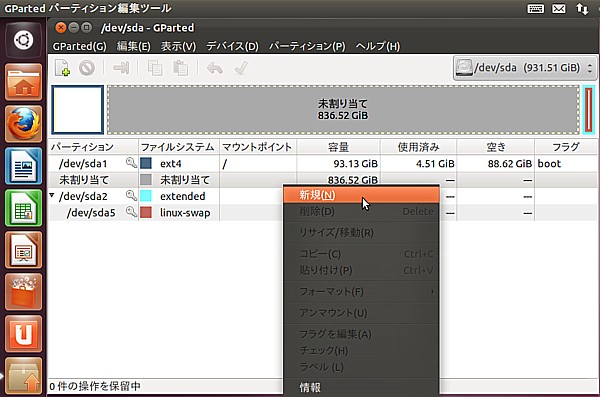Open the 編集(E) menu
Viewport: 600px width, 397px height.
pyautogui.click(x=134, y=46)
